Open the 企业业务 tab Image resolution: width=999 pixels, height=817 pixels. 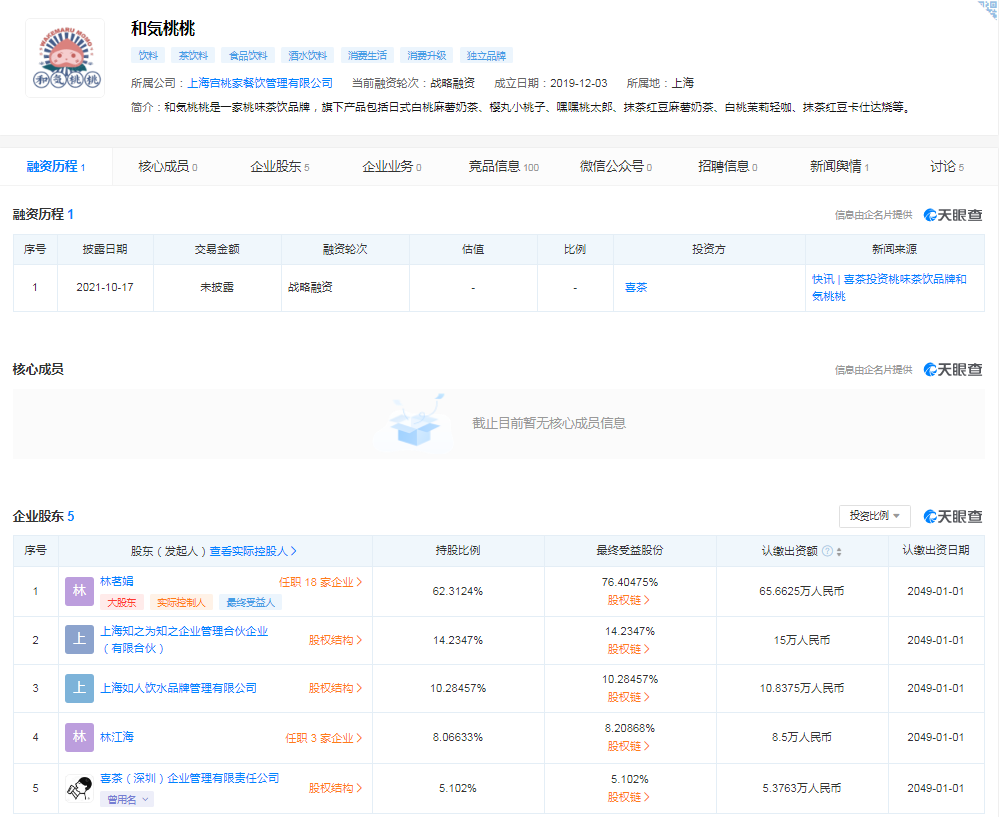[392, 167]
